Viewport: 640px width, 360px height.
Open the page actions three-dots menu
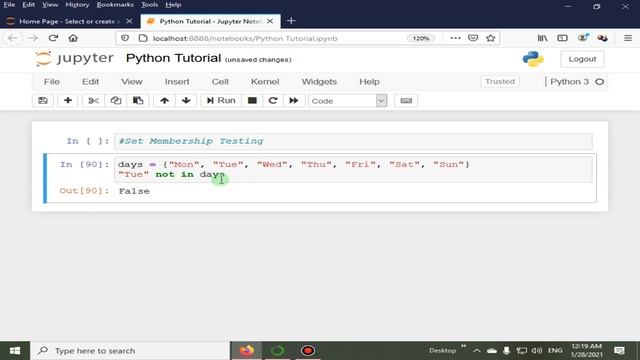point(455,38)
